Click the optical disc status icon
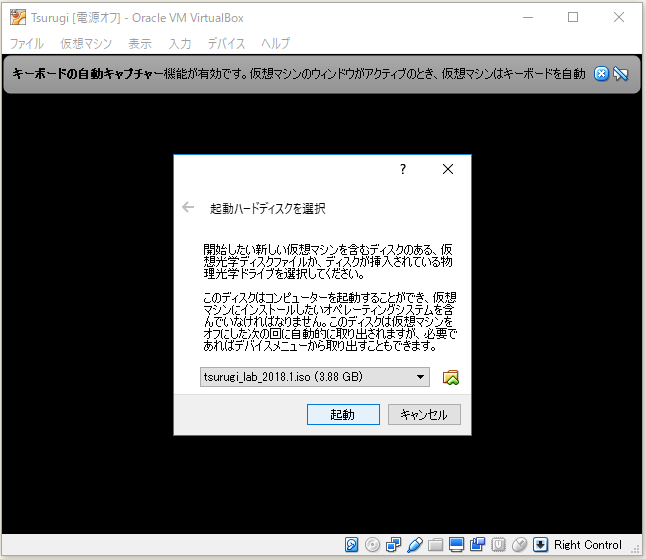646x559 pixels. tap(372, 545)
